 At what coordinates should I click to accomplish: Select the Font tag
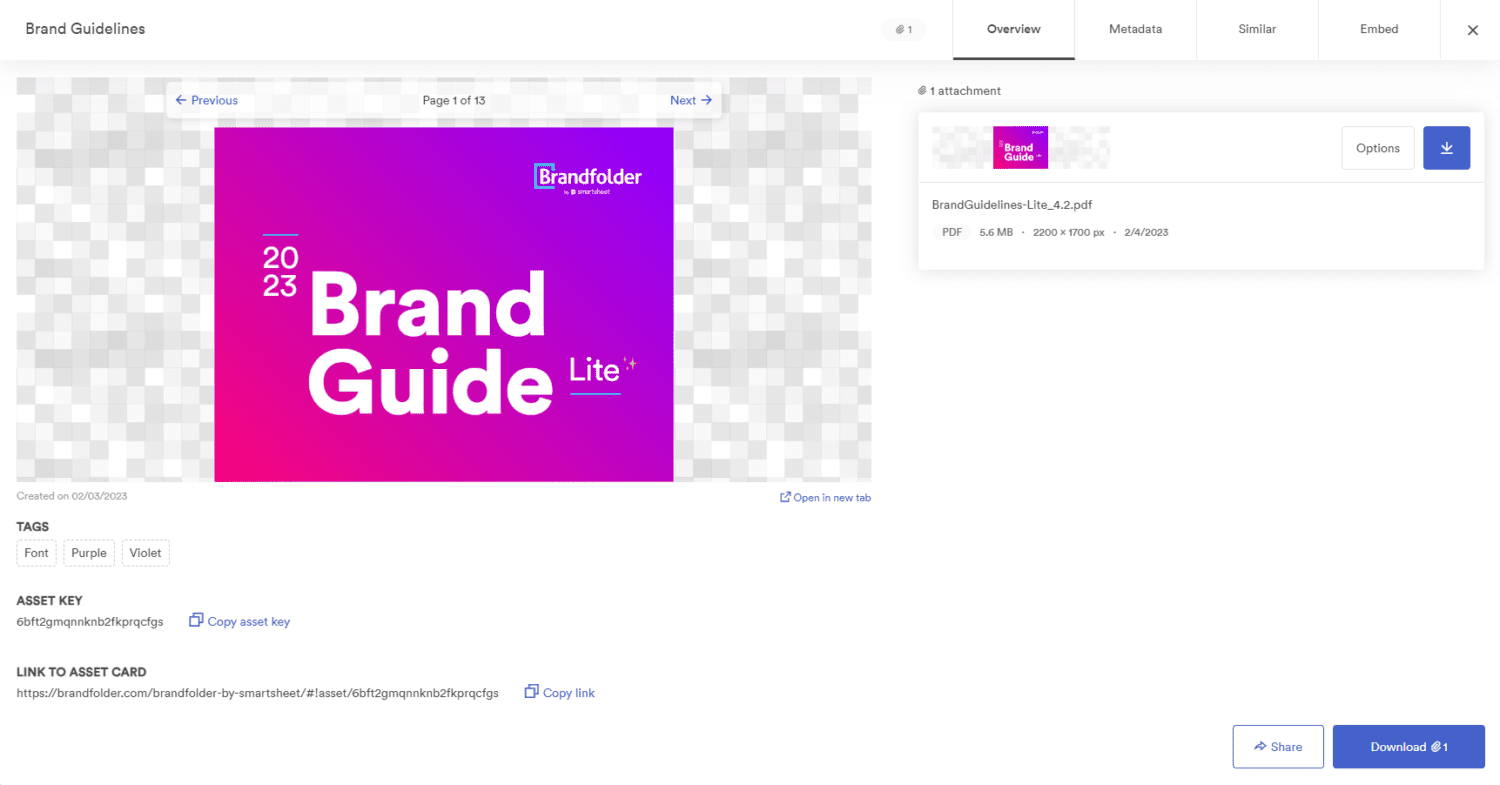click(37, 553)
